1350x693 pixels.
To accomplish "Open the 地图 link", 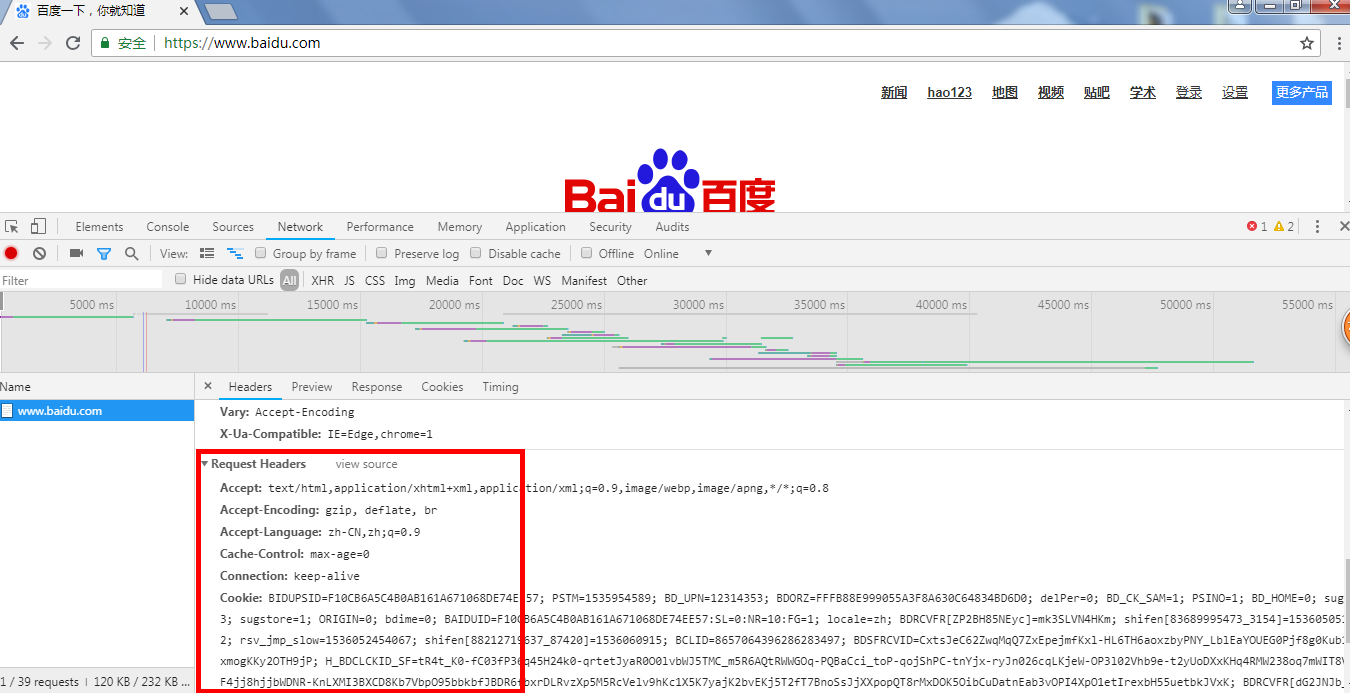I will pos(1005,92).
